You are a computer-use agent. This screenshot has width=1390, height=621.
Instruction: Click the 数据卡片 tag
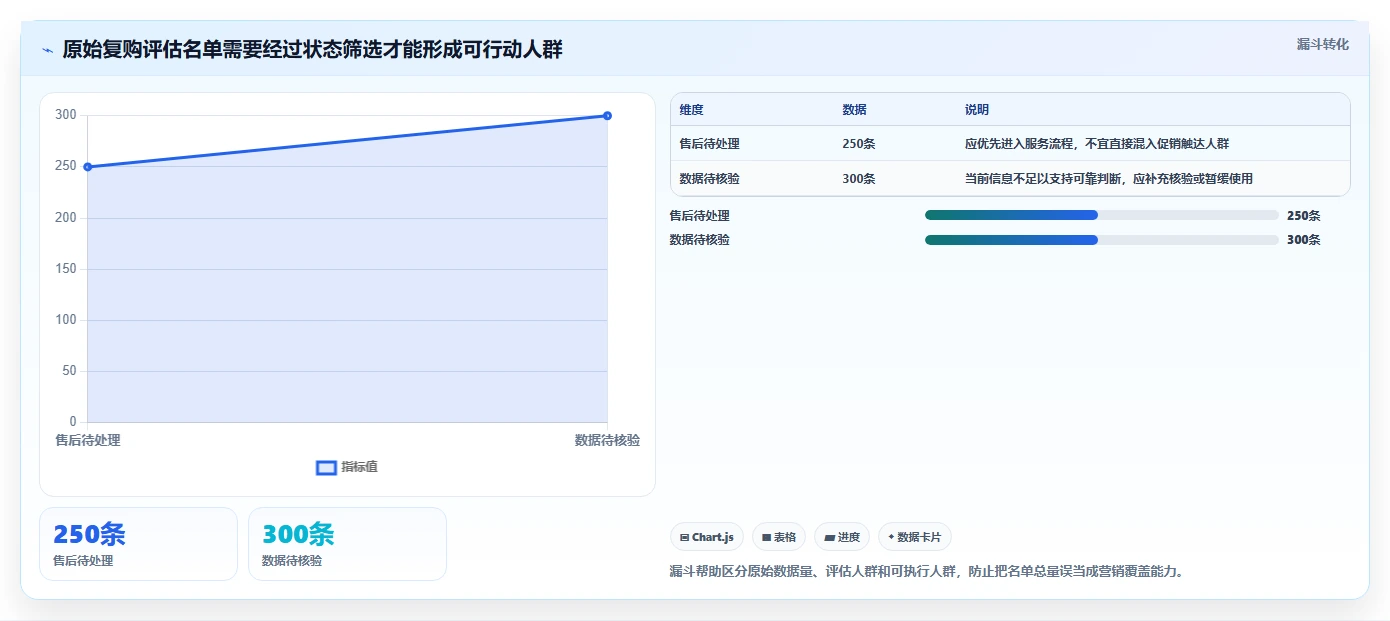(x=915, y=537)
